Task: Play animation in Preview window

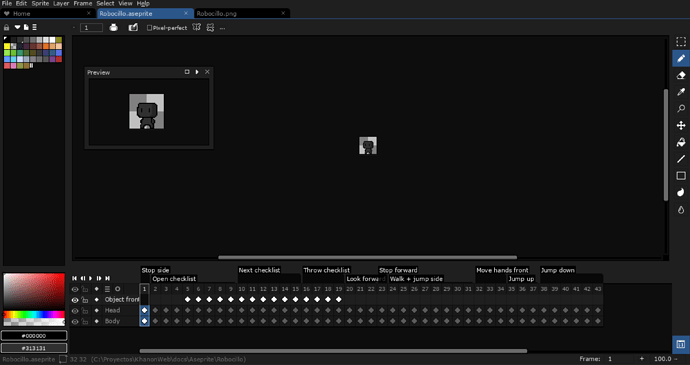Action: pyautogui.click(x=197, y=72)
